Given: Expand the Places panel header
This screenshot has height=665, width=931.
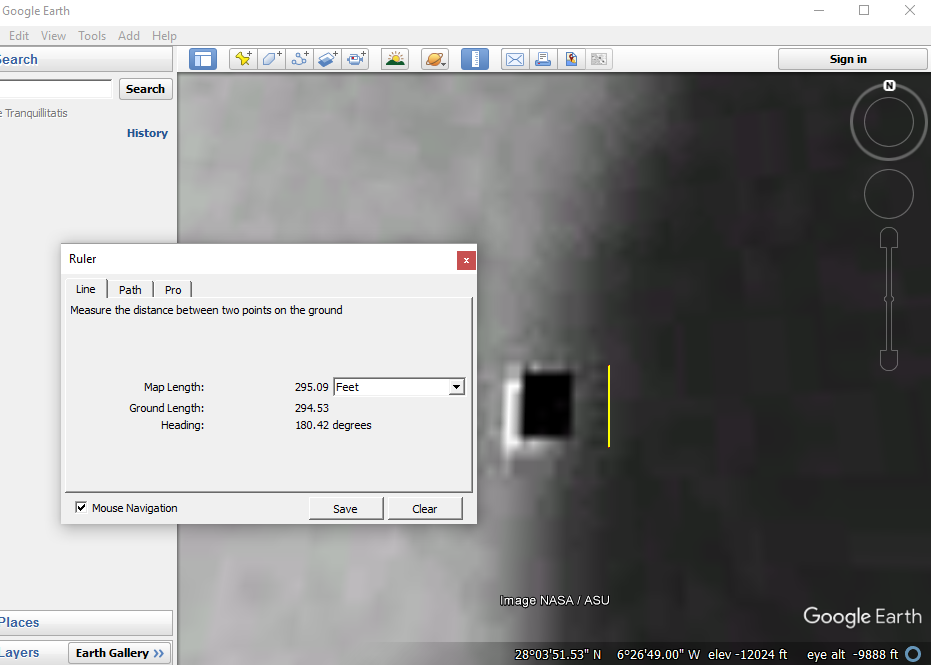Looking at the screenshot, I should [x=86, y=622].
